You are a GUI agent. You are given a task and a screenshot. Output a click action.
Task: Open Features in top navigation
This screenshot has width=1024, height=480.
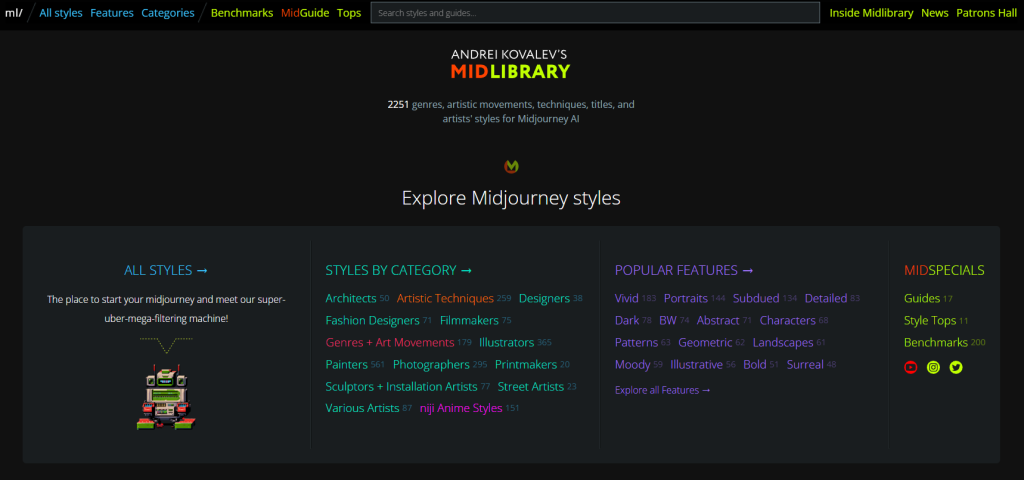click(112, 12)
